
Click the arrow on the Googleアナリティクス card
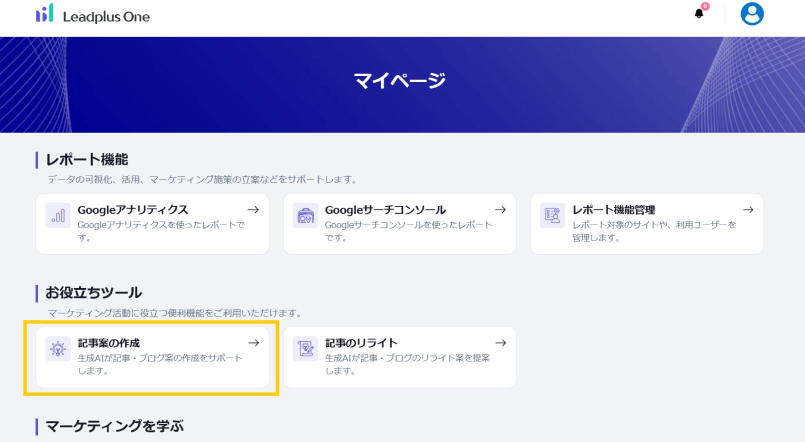(253, 210)
